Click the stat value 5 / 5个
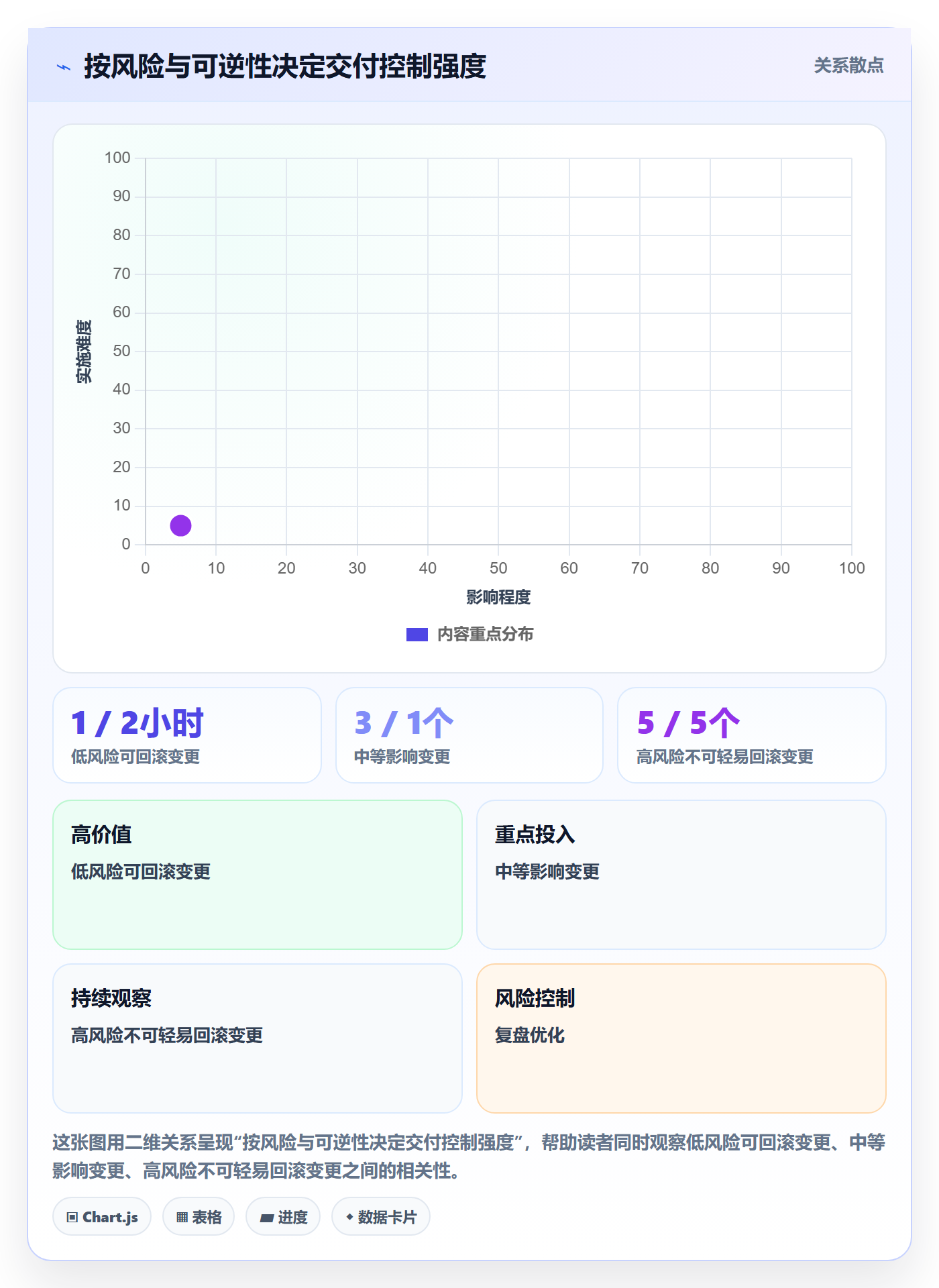The image size is (939, 1288). pos(688,723)
